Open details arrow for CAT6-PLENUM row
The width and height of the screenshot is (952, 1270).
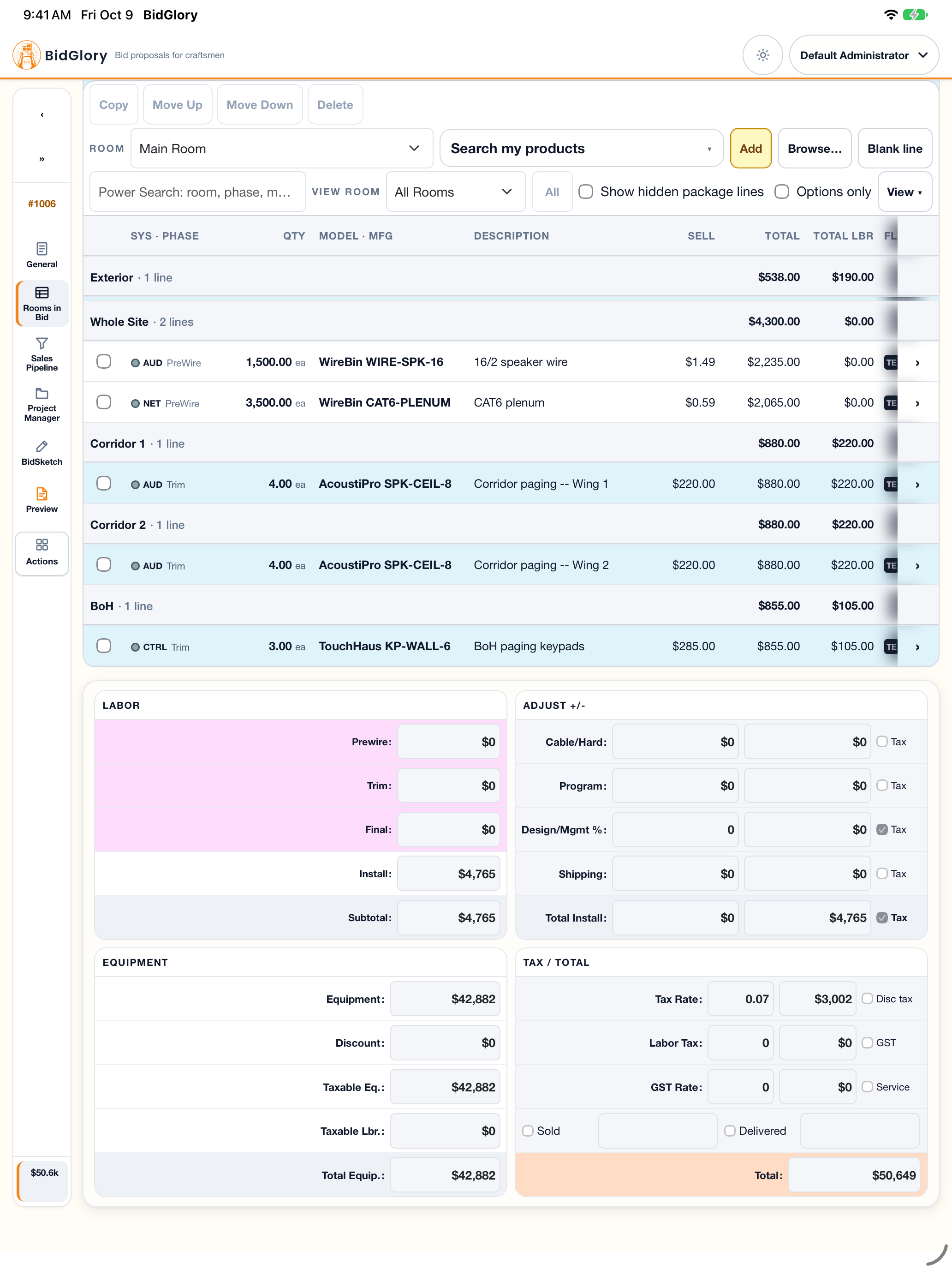tap(917, 404)
